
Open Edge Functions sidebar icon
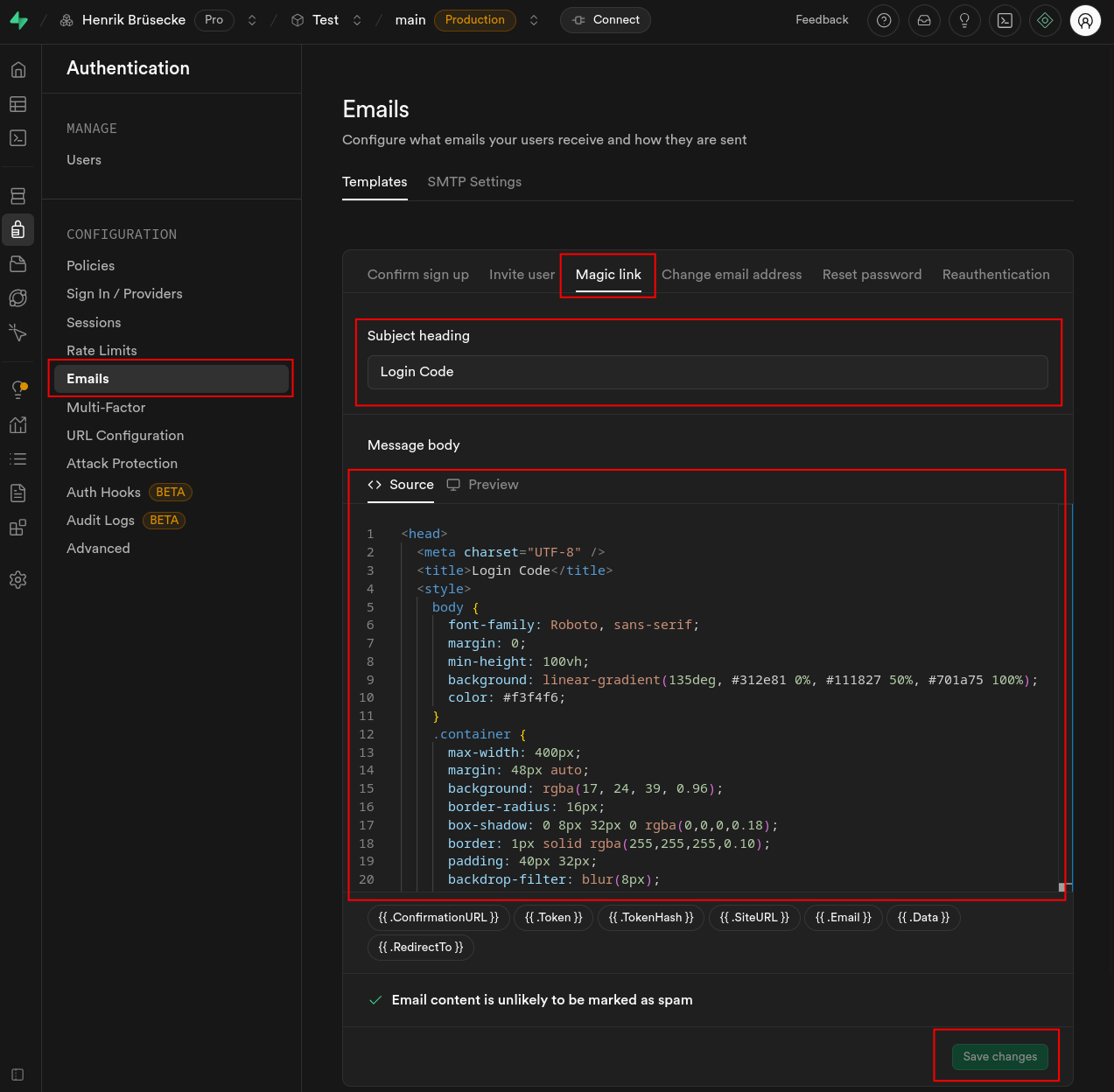(18, 298)
